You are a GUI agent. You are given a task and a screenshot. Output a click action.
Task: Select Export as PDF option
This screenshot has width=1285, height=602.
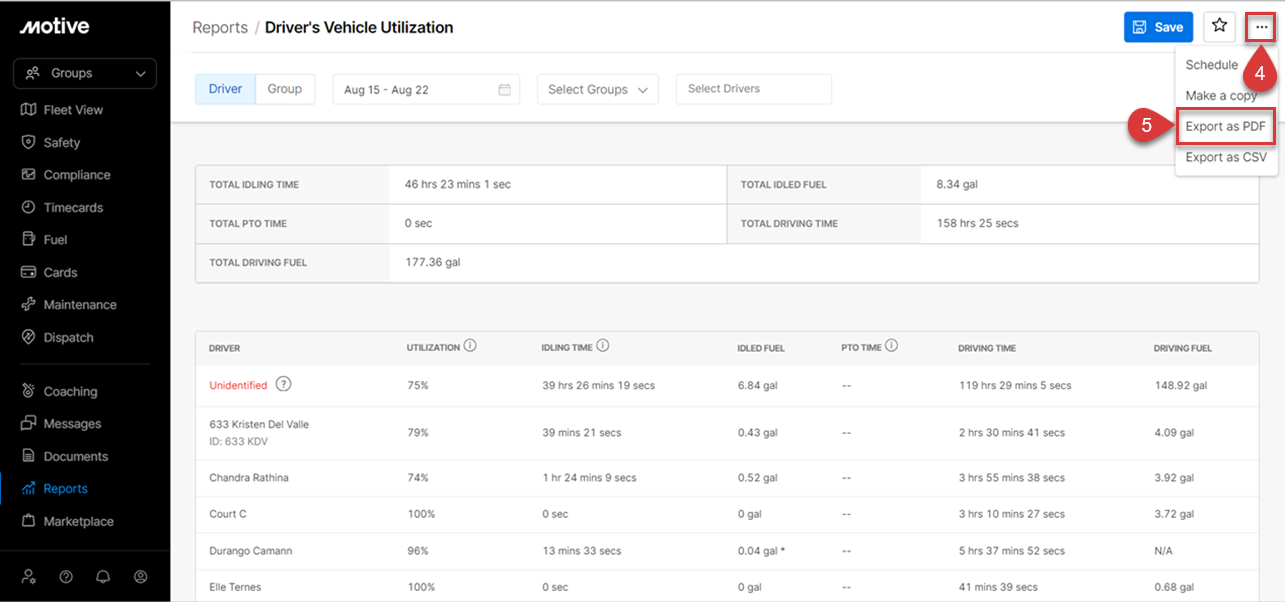(1226, 126)
